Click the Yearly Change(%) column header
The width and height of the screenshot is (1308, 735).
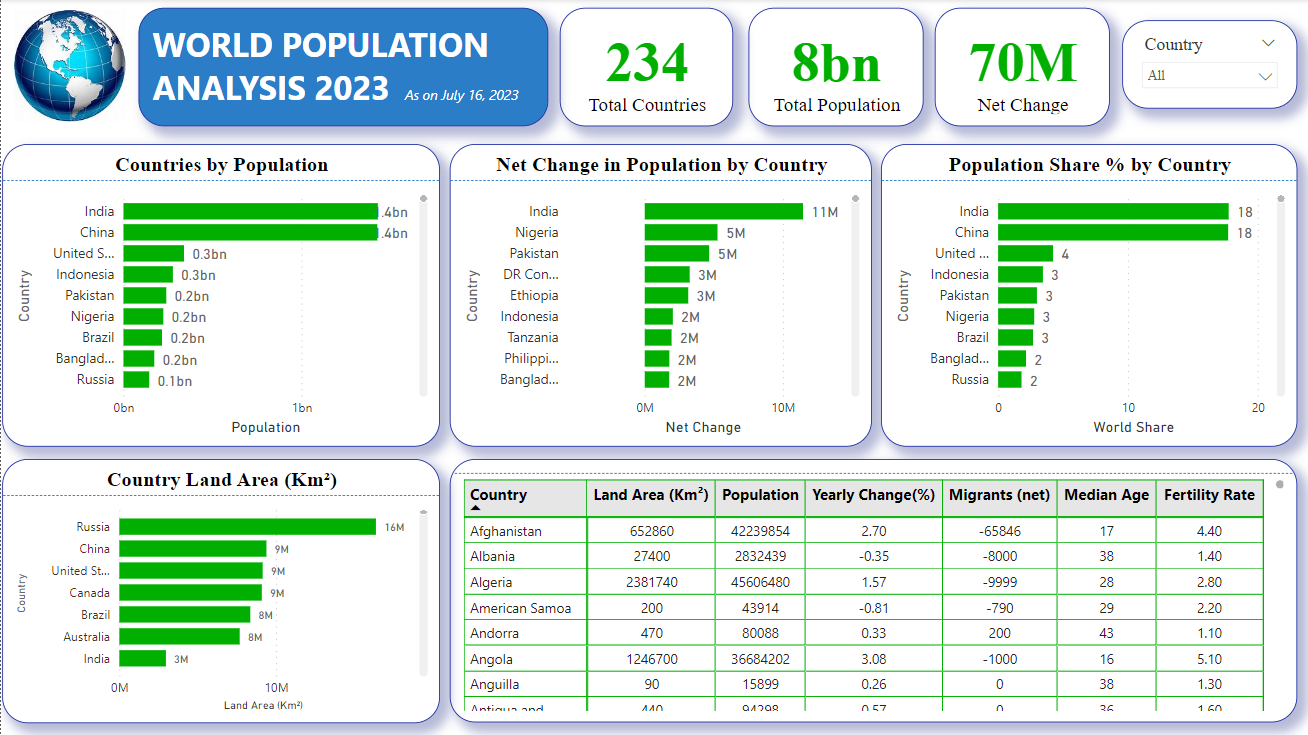(x=873, y=495)
